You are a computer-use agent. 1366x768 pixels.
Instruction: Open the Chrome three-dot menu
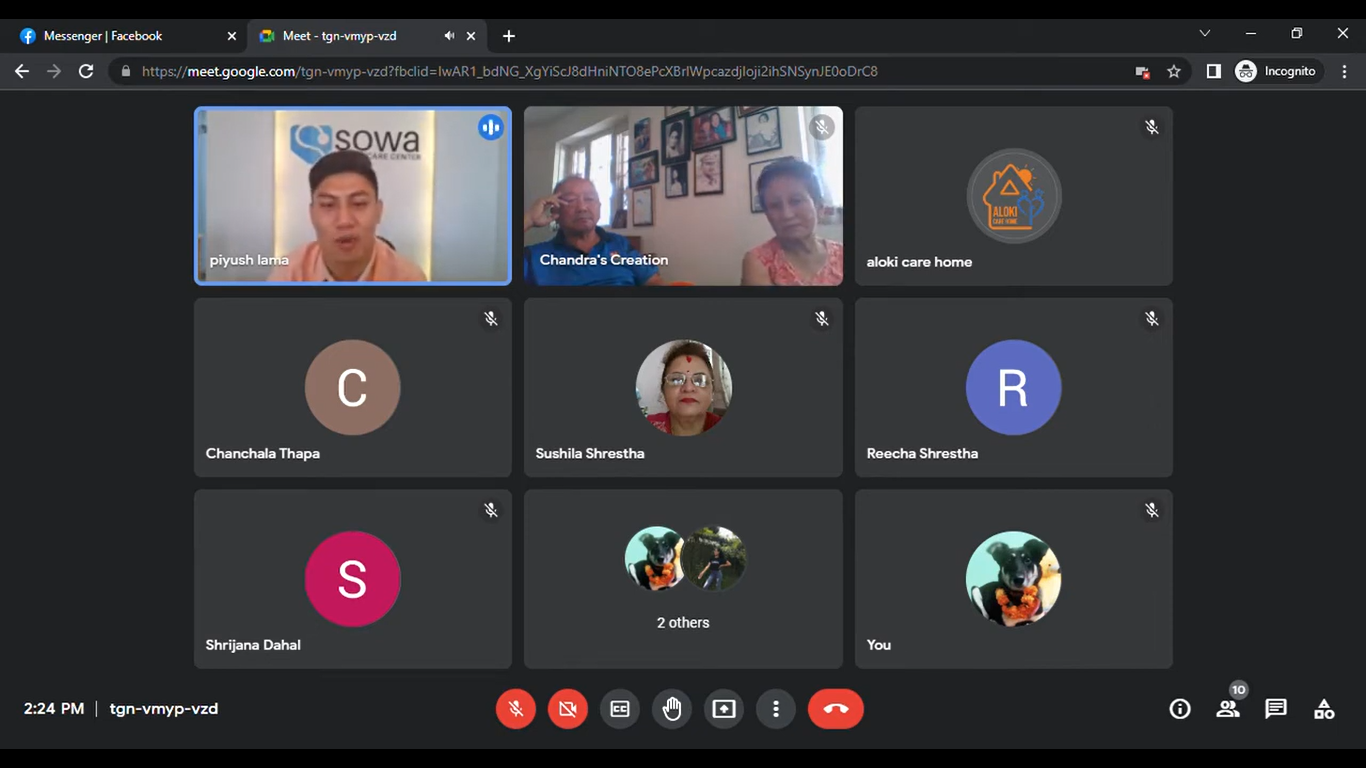(1345, 71)
